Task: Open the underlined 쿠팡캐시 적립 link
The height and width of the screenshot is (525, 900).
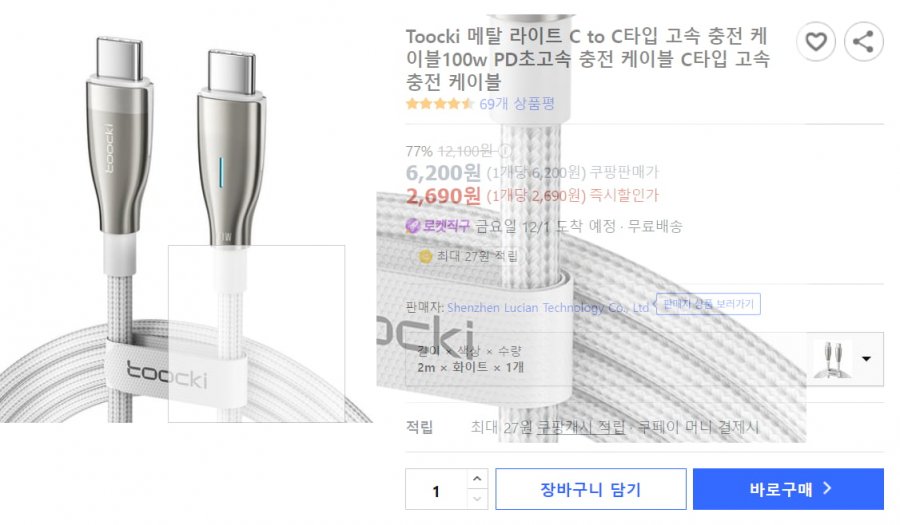Action: click(580, 427)
